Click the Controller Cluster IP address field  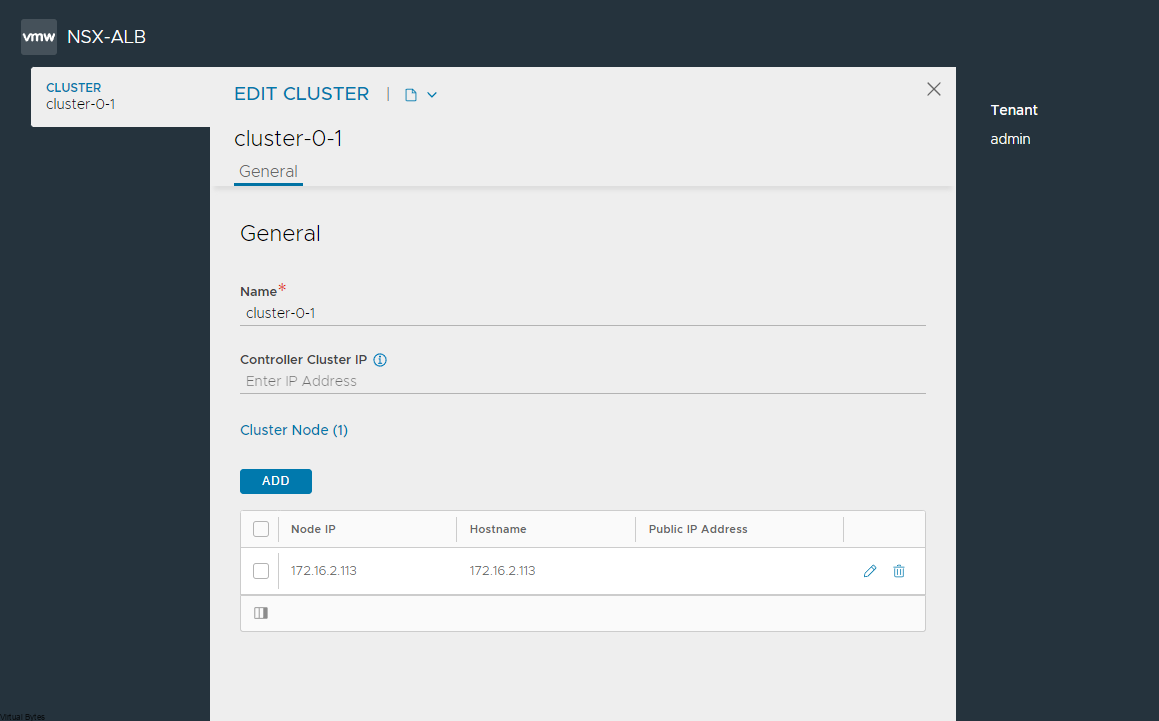click(582, 381)
